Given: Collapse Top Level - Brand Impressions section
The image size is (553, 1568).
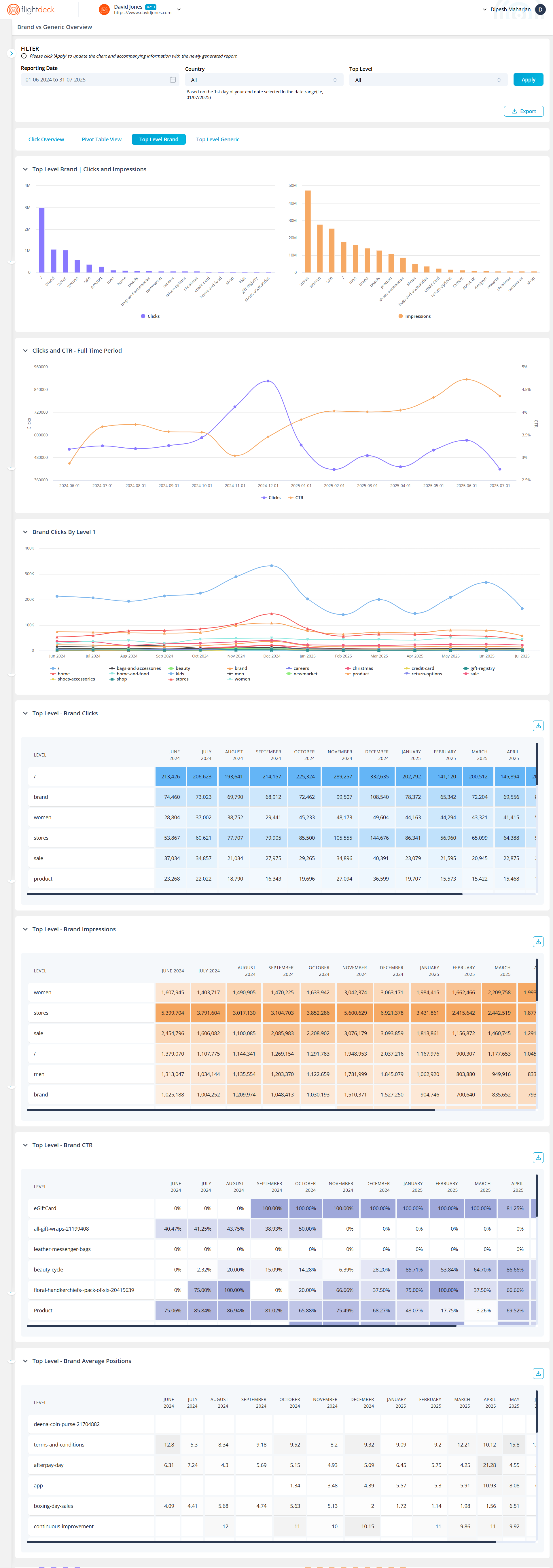Looking at the screenshot, I should pyautogui.click(x=25, y=929).
